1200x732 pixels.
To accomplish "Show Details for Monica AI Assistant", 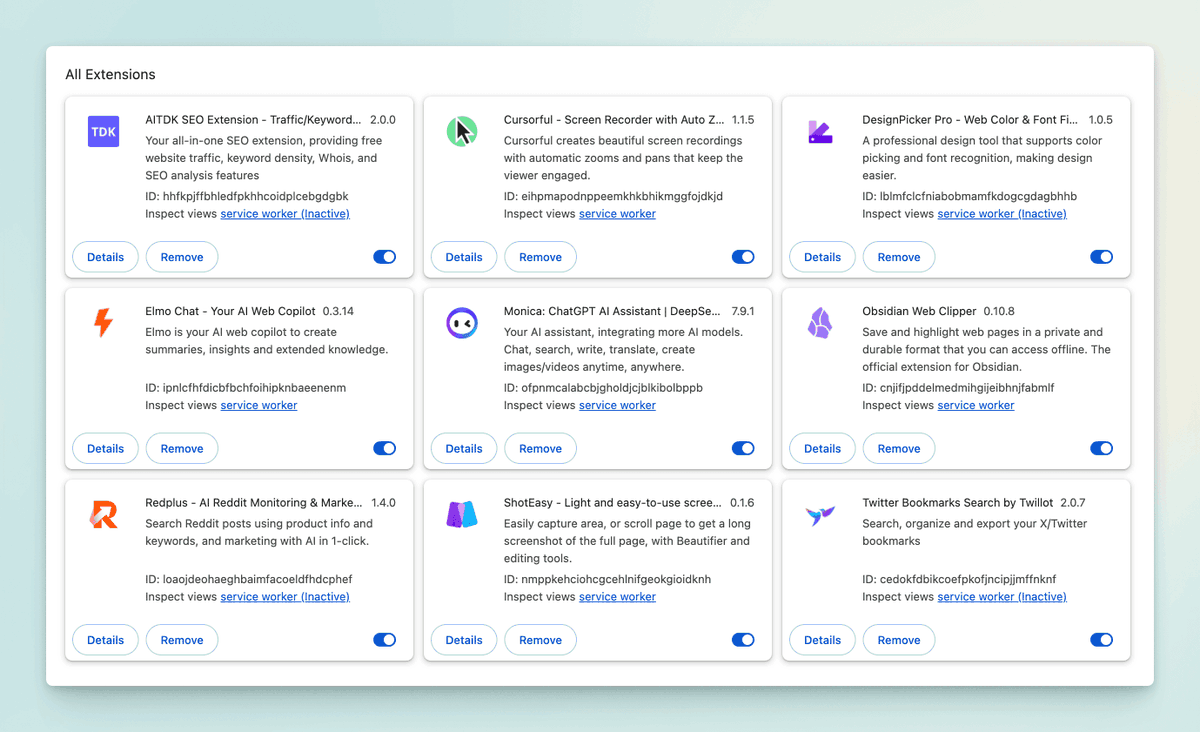I will coord(464,448).
